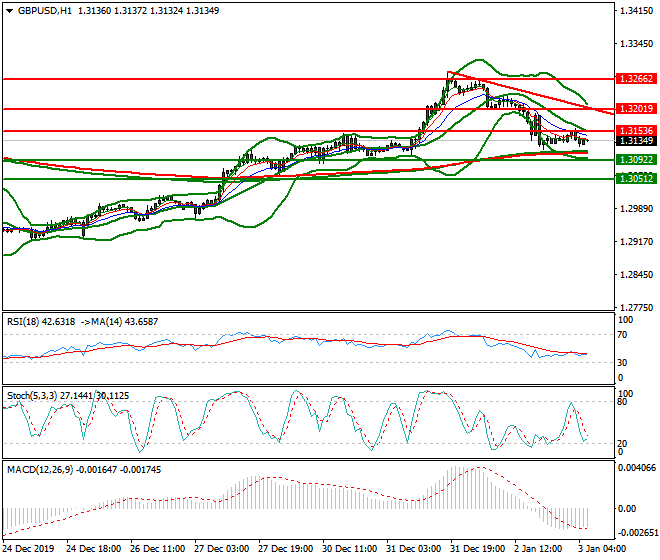The image size is (660, 560).
Task: Click the 1.27750 price scale value
Action: [637, 308]
